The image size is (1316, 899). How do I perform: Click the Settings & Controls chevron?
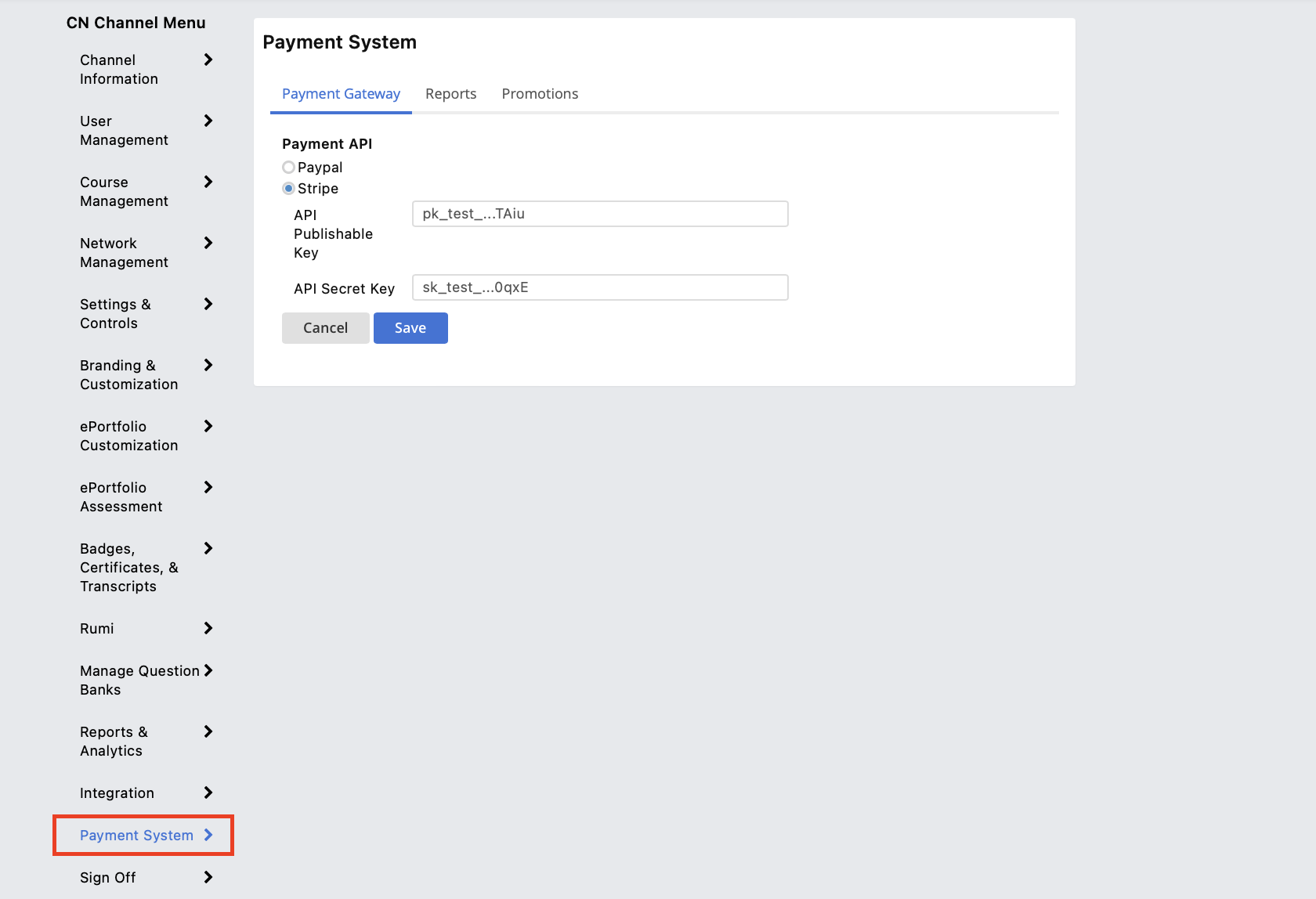pyautogui.click(x=208, y=304)
